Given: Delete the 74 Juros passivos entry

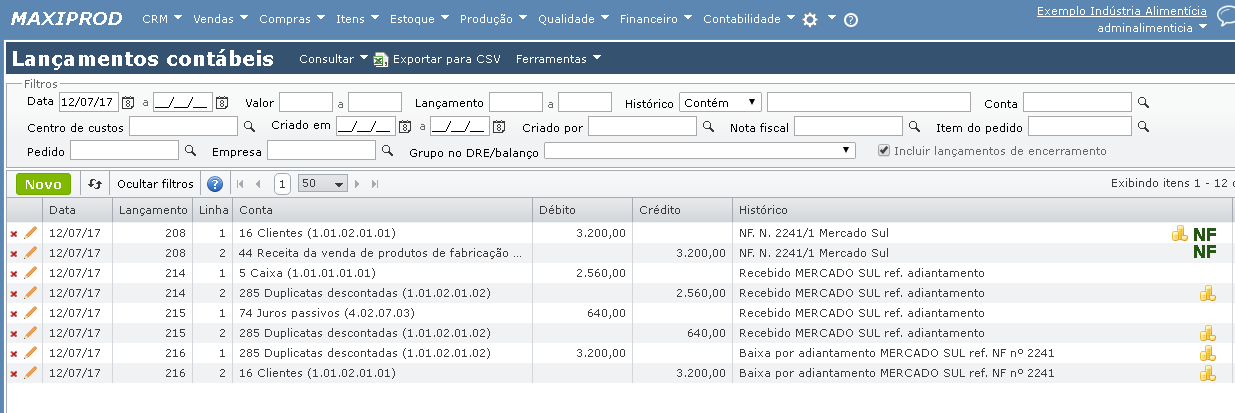Looking at the screenshot, I should coord(14,313).
